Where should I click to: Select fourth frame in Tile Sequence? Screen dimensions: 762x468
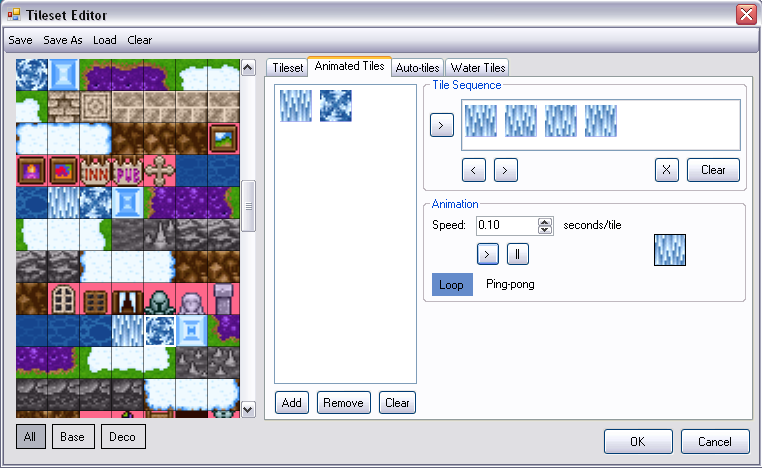click(x=601, y=121)
